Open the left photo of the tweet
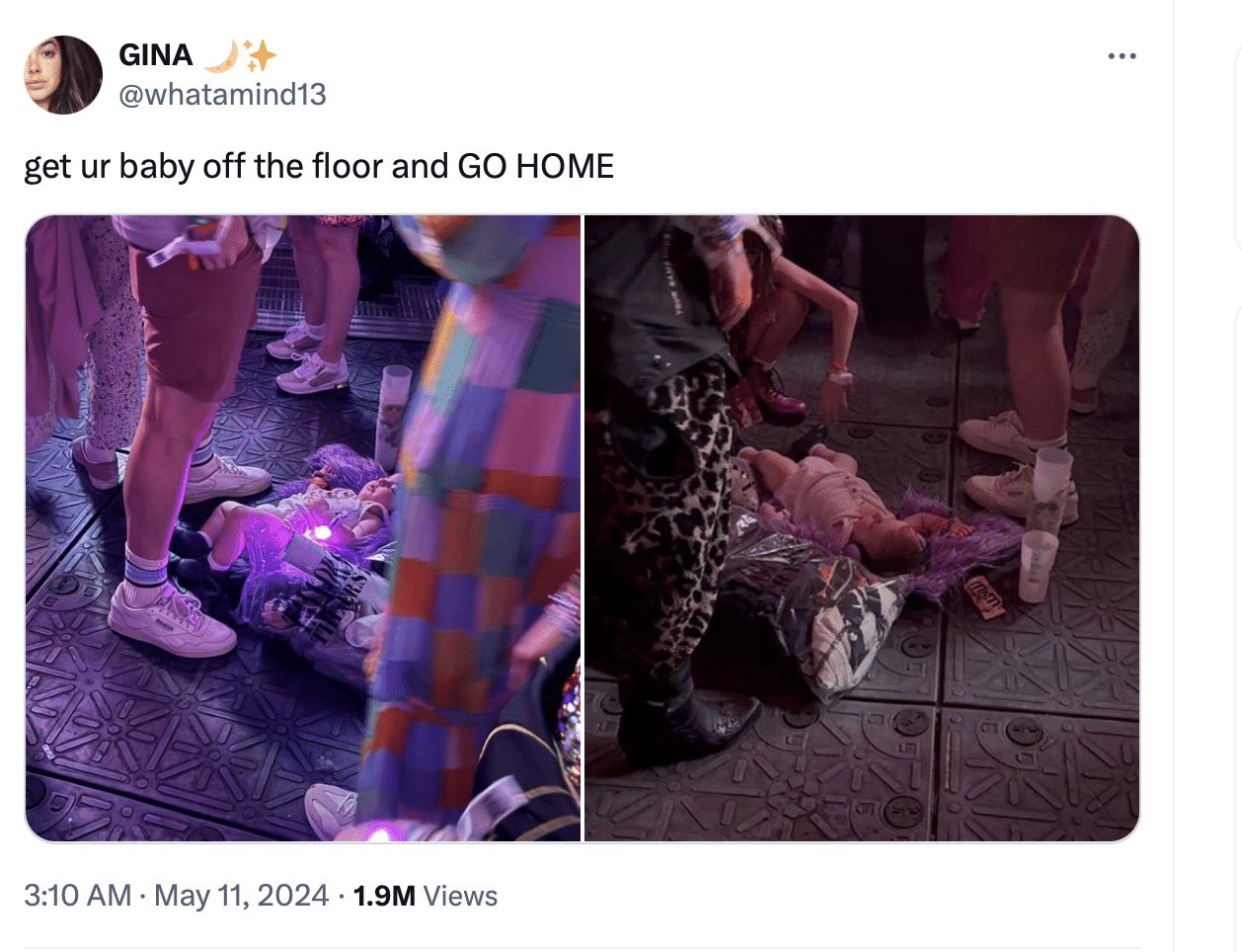The width and height of the screenshot is (1242, 952). tap(303, 528)
